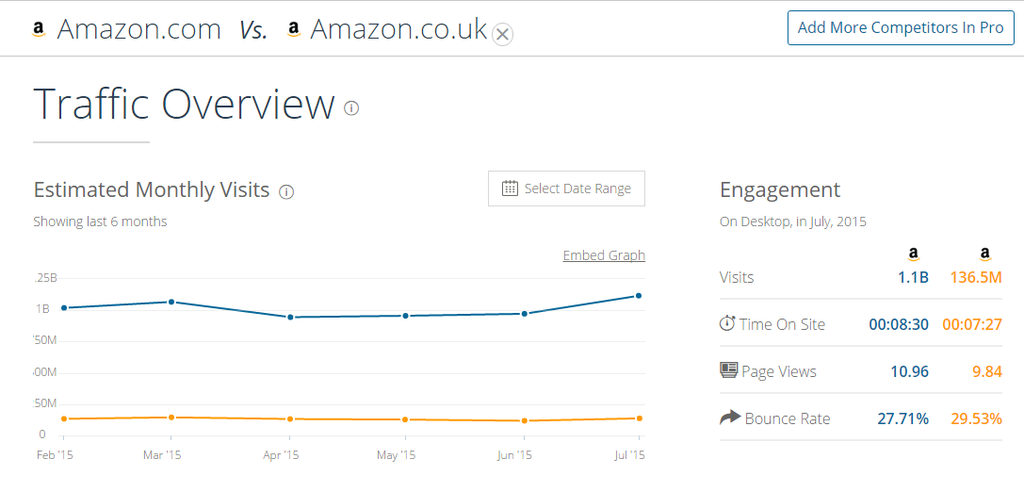Remove Amazon.co.uk competitor with X button
Screen dimensions: 1024x492
[502, 34]
